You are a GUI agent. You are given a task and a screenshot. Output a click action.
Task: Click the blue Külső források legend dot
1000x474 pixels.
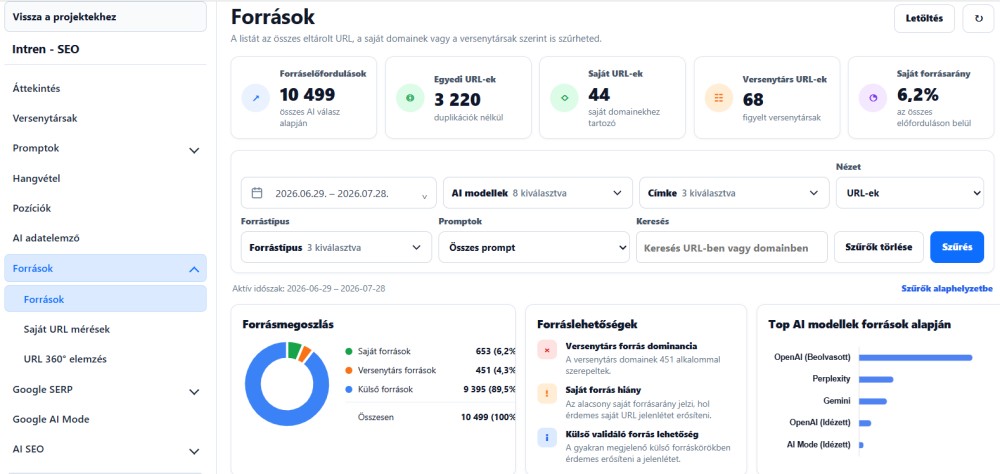pos(348,389)
